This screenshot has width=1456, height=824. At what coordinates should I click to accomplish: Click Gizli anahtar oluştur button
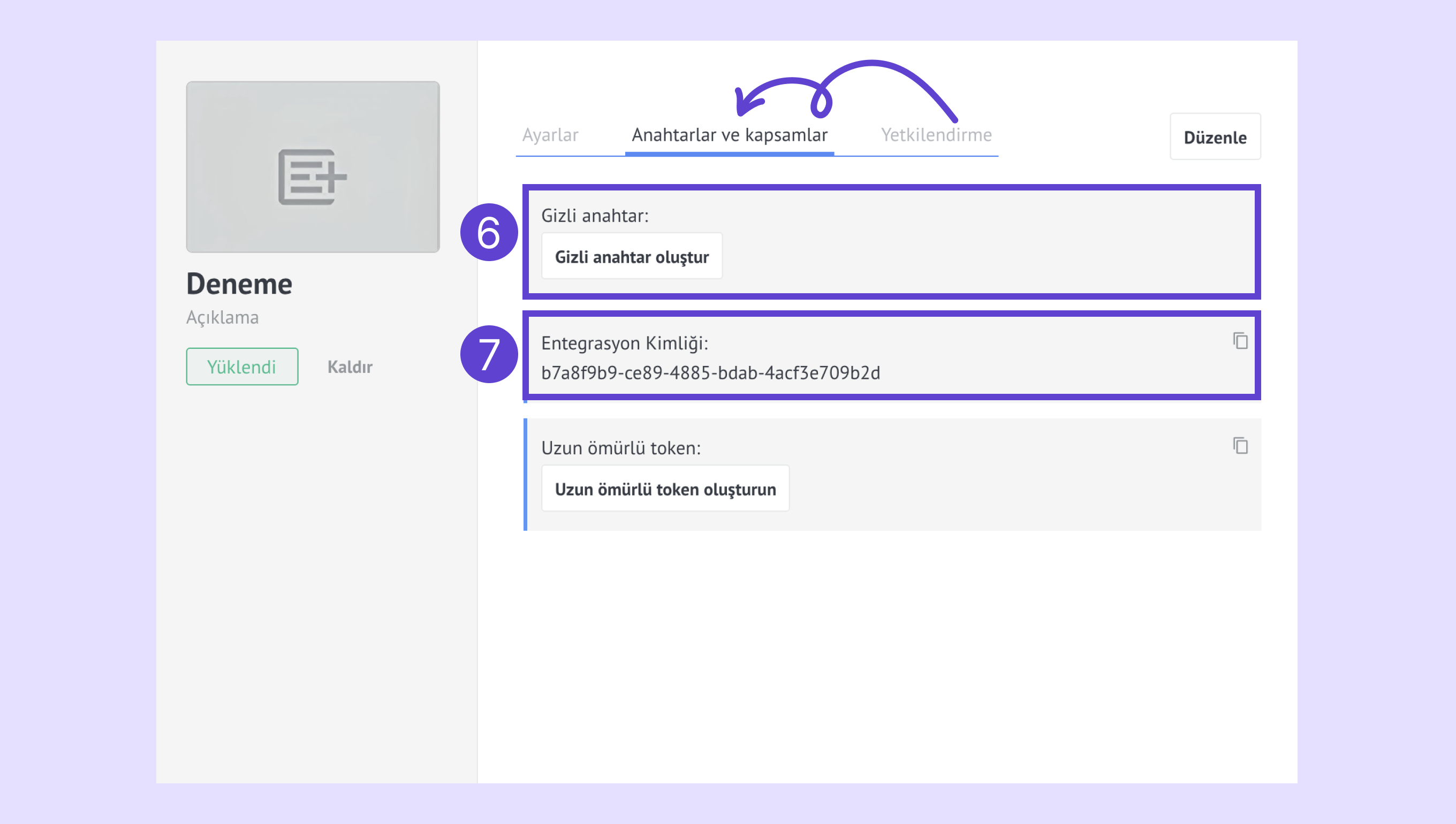click(631, 256)
